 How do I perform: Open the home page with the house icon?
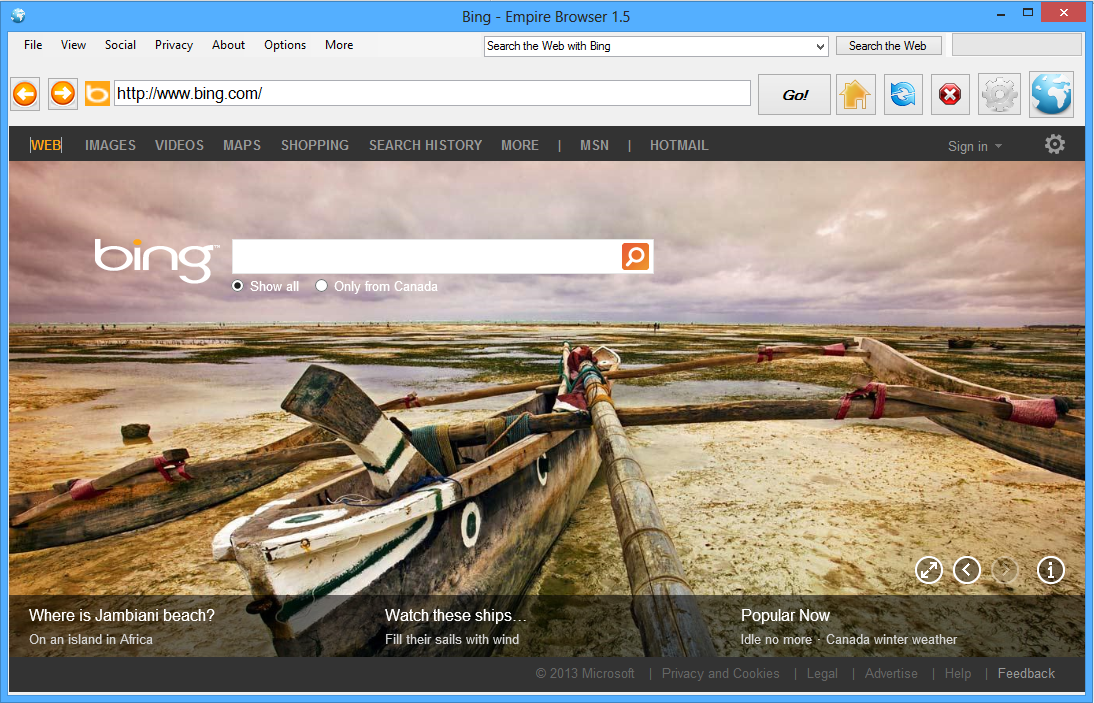coord(855,93)
